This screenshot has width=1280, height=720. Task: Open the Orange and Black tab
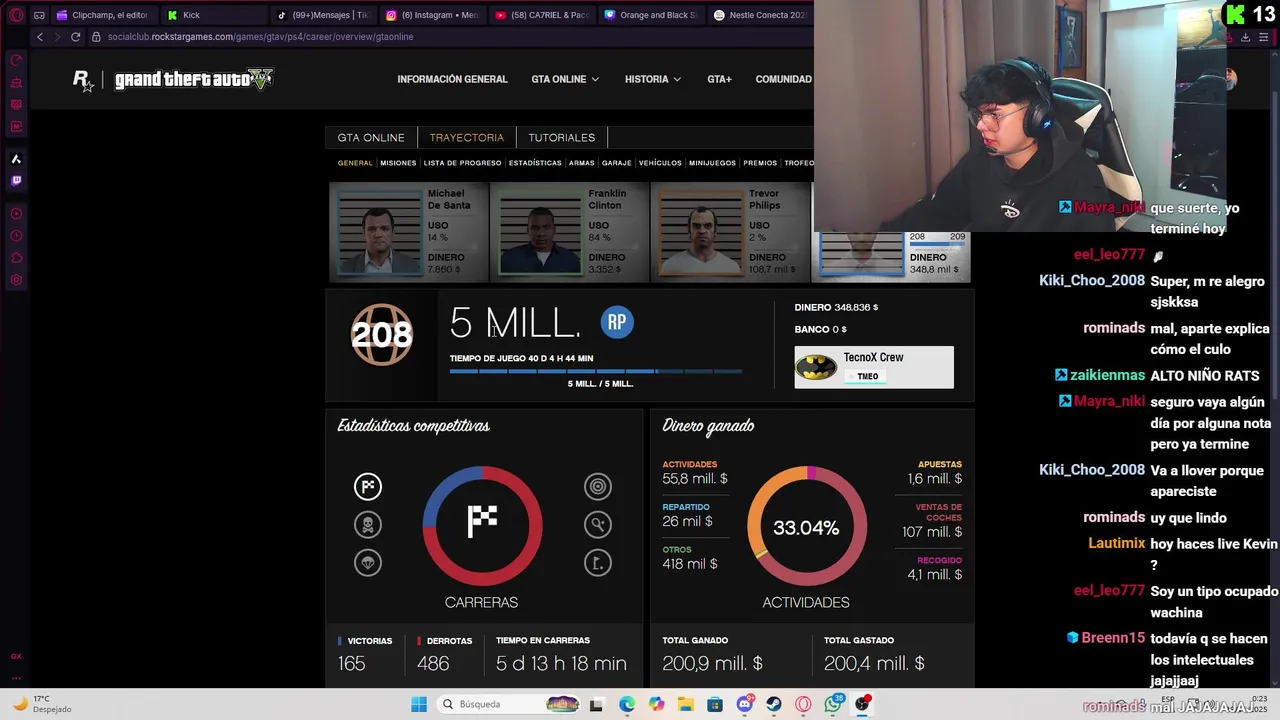[650, 15]
